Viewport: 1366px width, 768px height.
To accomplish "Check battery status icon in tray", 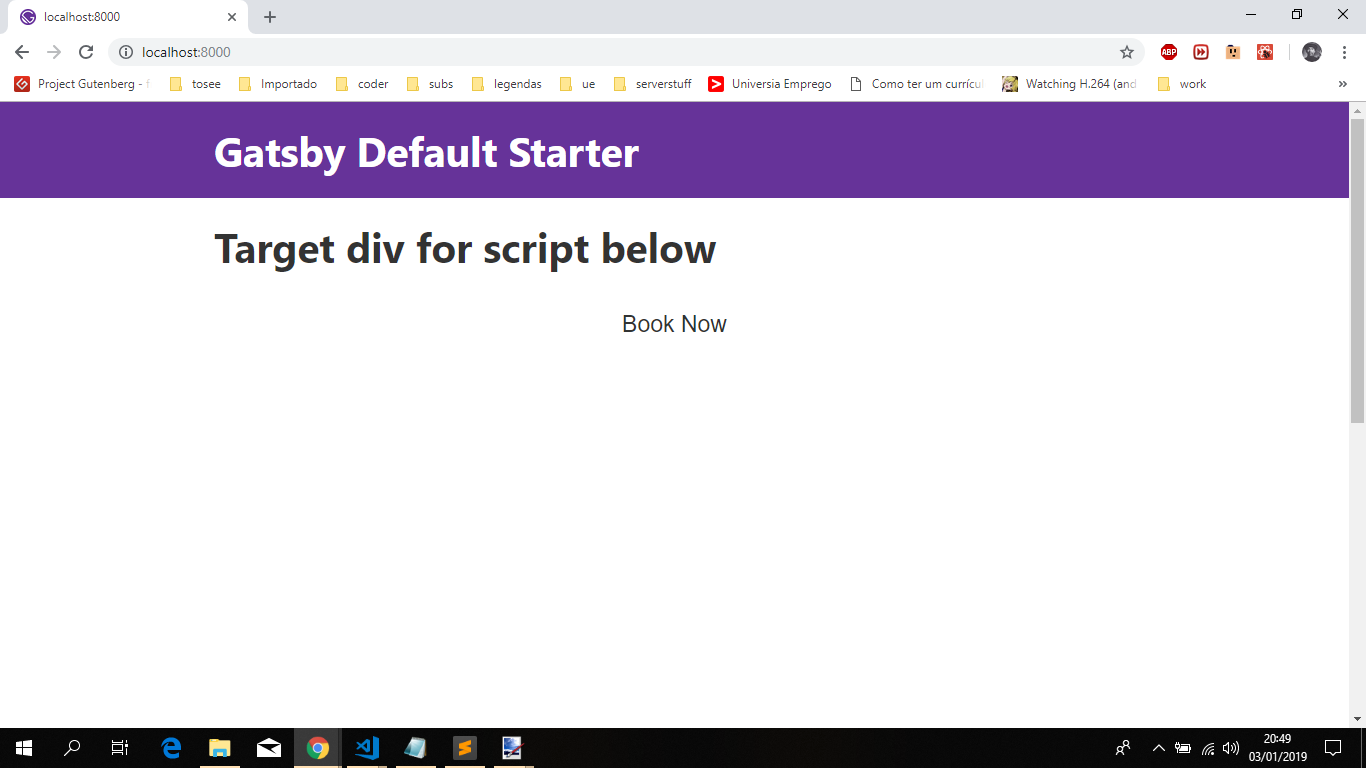I will point(1183,748).
